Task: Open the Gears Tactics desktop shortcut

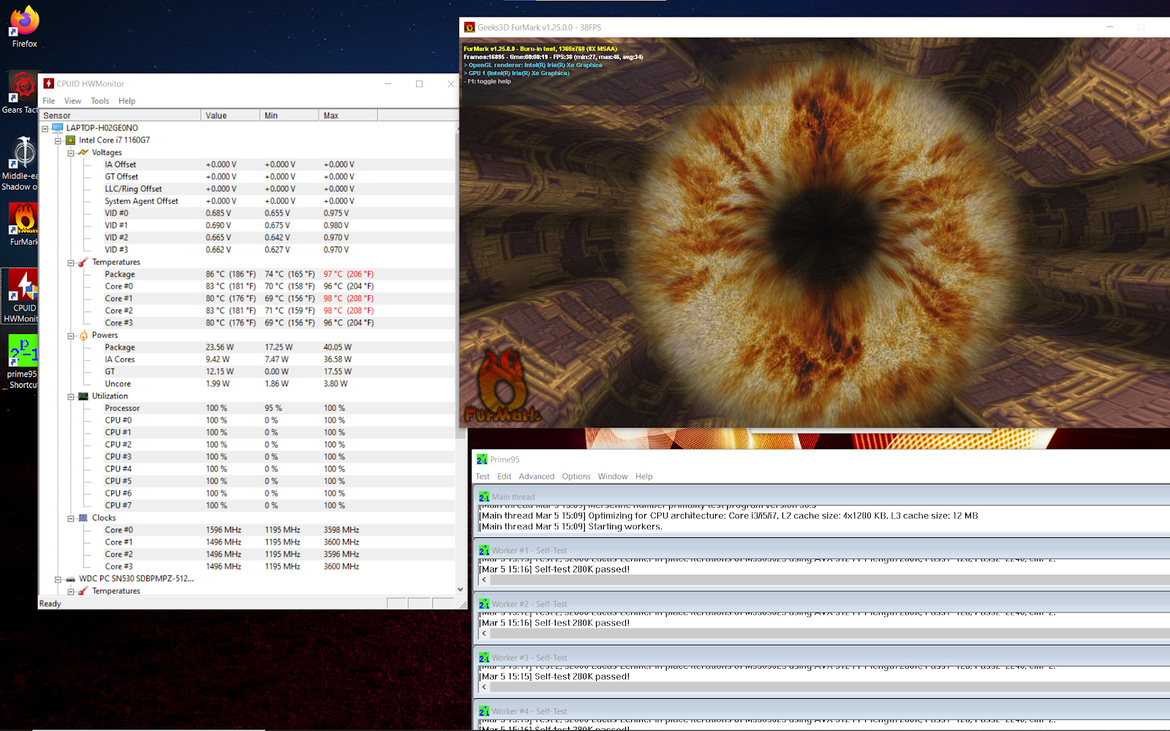Action: coord(21,92)
